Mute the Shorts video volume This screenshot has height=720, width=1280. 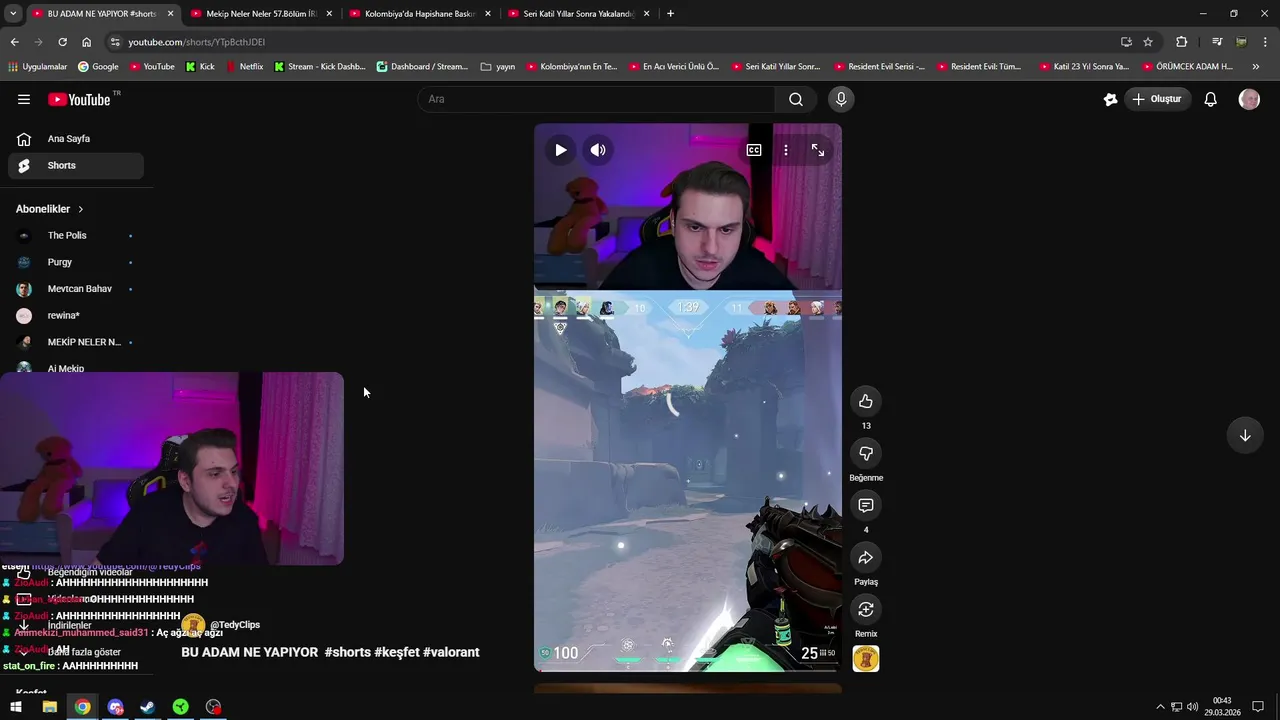[x=598, y=150]
